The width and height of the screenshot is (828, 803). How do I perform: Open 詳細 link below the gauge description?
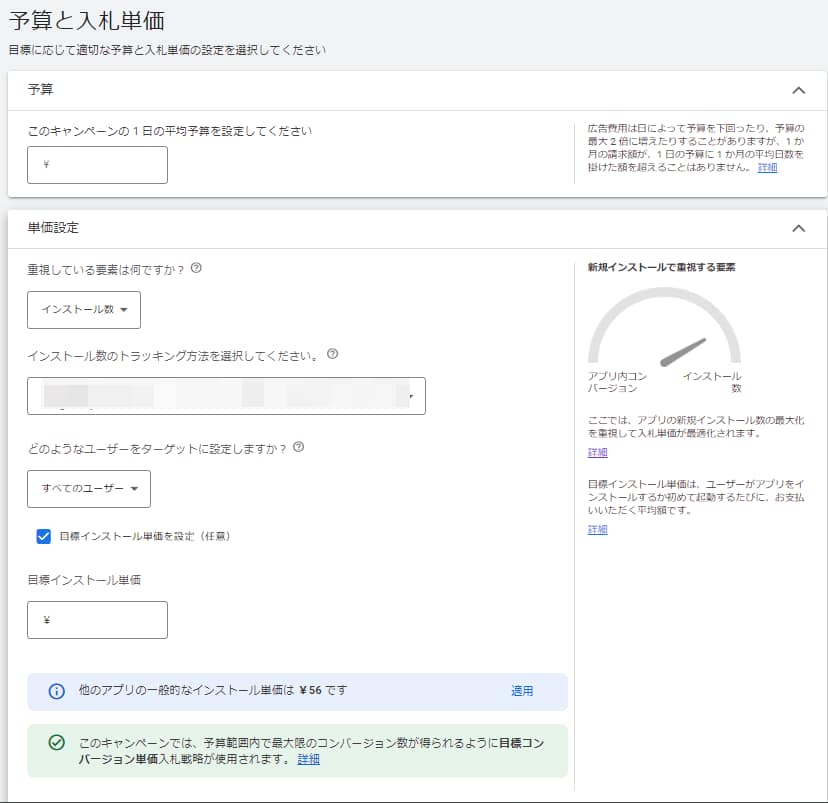[597, 453]
